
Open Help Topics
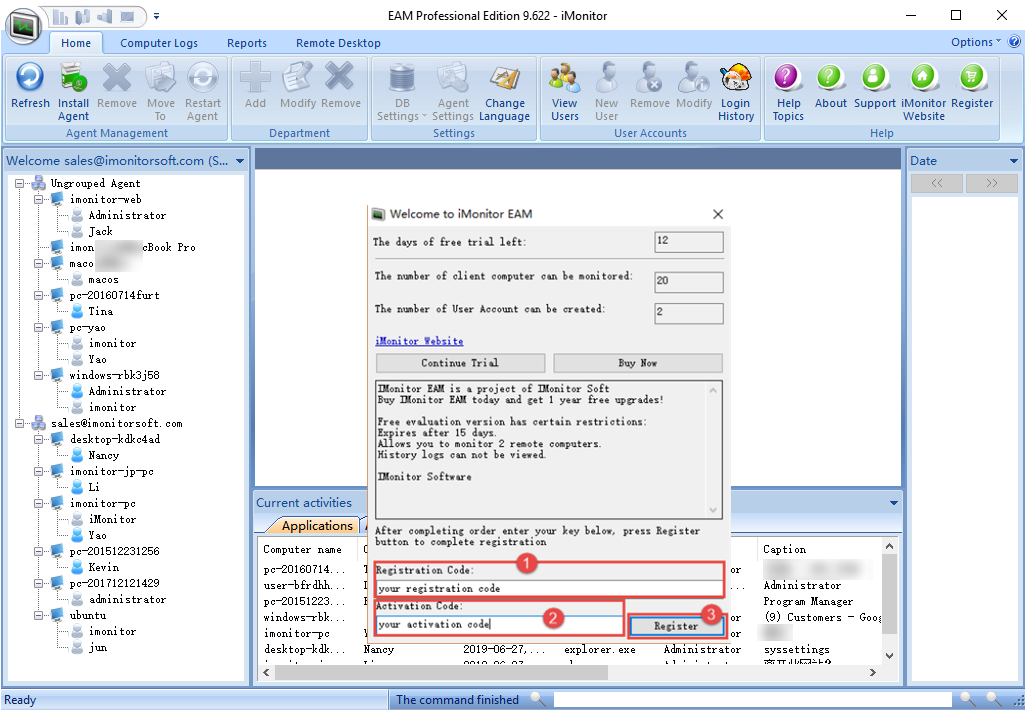pyautogui.click(x=788, y=91)
